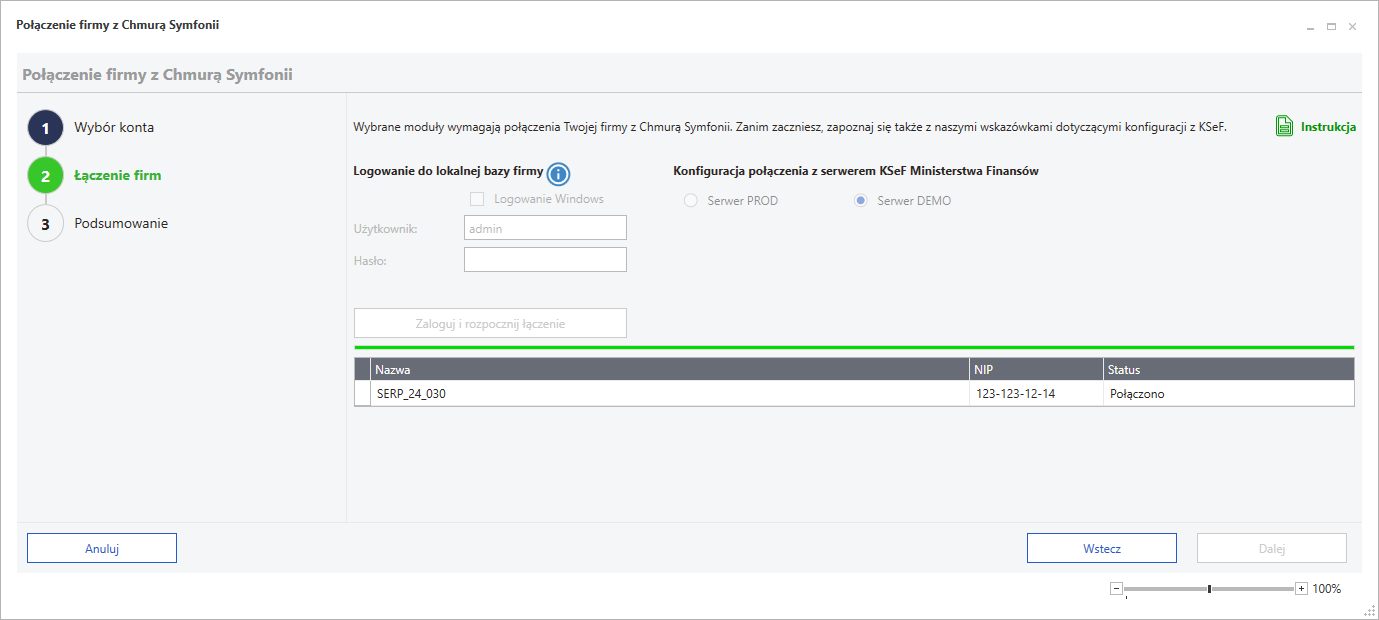Click Podsumowanie step label

pyautogui.click(x=121, y=223)
